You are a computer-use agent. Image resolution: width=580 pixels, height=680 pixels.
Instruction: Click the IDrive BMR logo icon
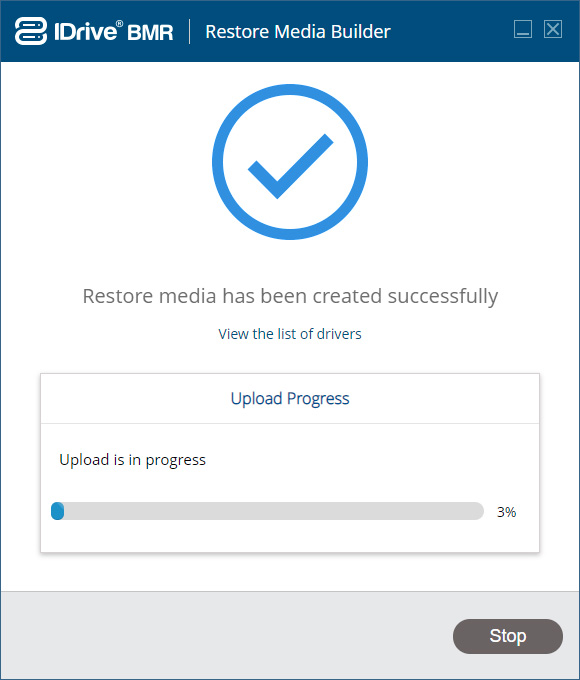point(31,31)
